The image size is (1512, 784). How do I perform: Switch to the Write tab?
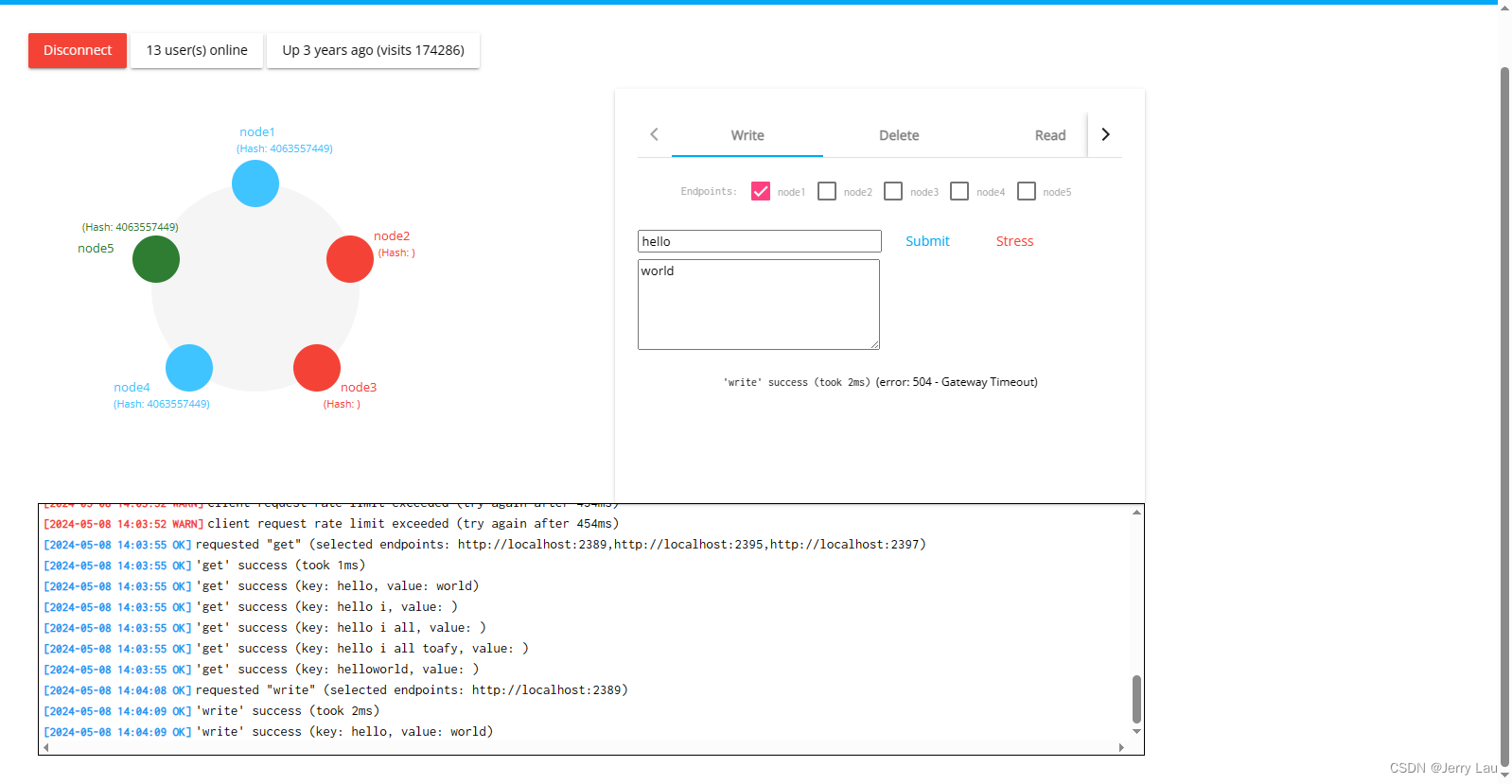pos(747,135)
